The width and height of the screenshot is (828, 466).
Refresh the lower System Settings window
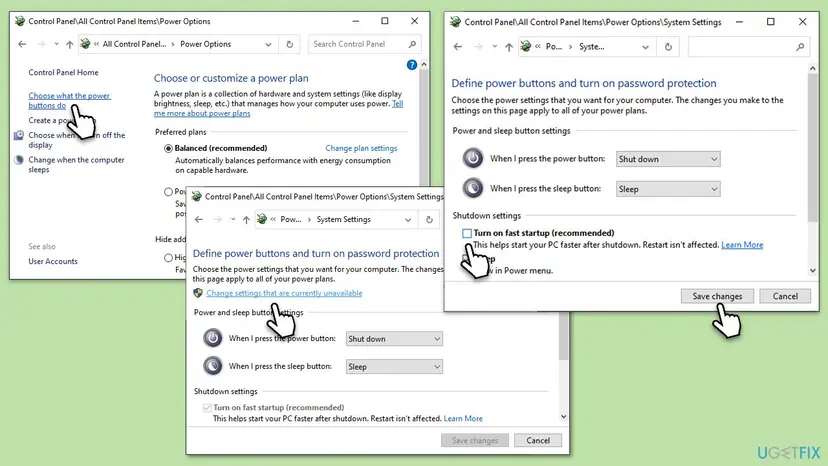pos(429,219)
